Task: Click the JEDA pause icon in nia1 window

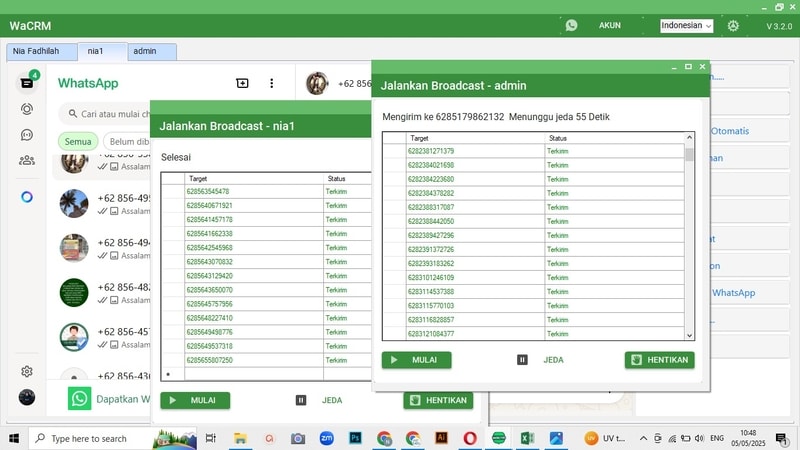Action: point(301,401)
